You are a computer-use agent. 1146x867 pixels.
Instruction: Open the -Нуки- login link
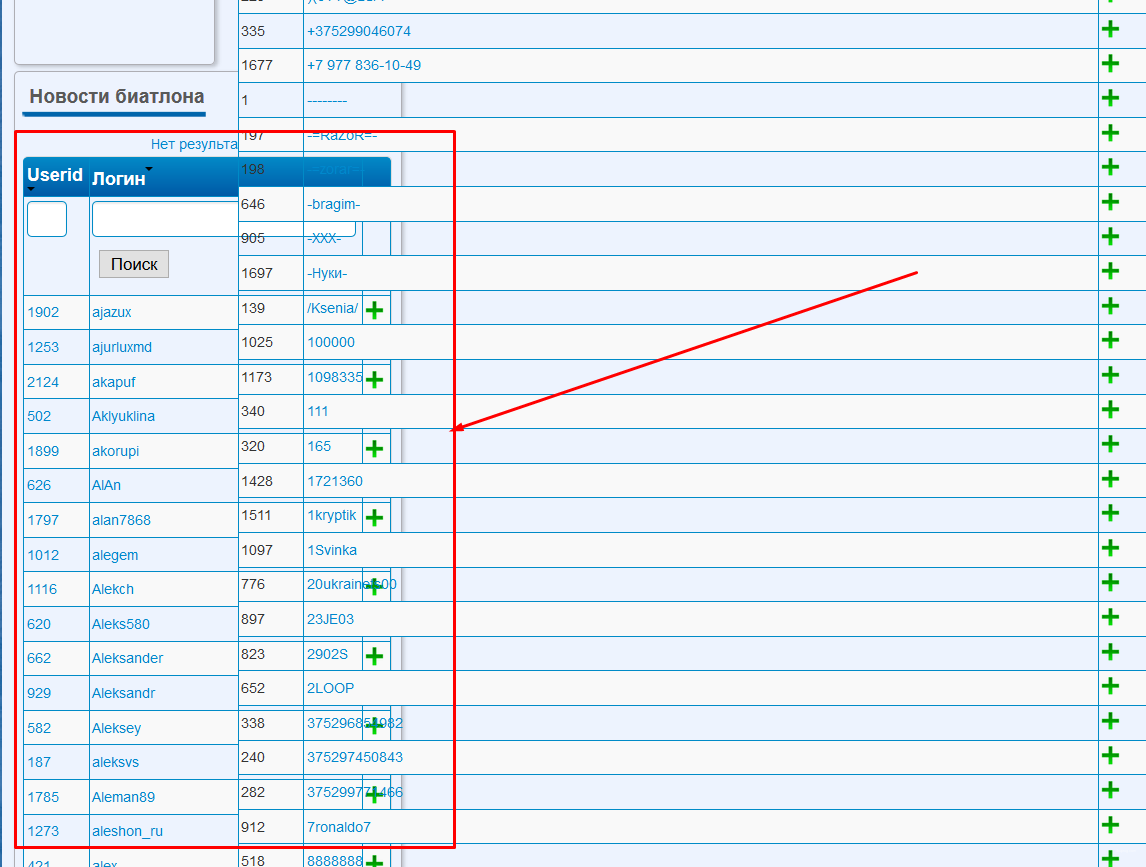pos(327,273)
